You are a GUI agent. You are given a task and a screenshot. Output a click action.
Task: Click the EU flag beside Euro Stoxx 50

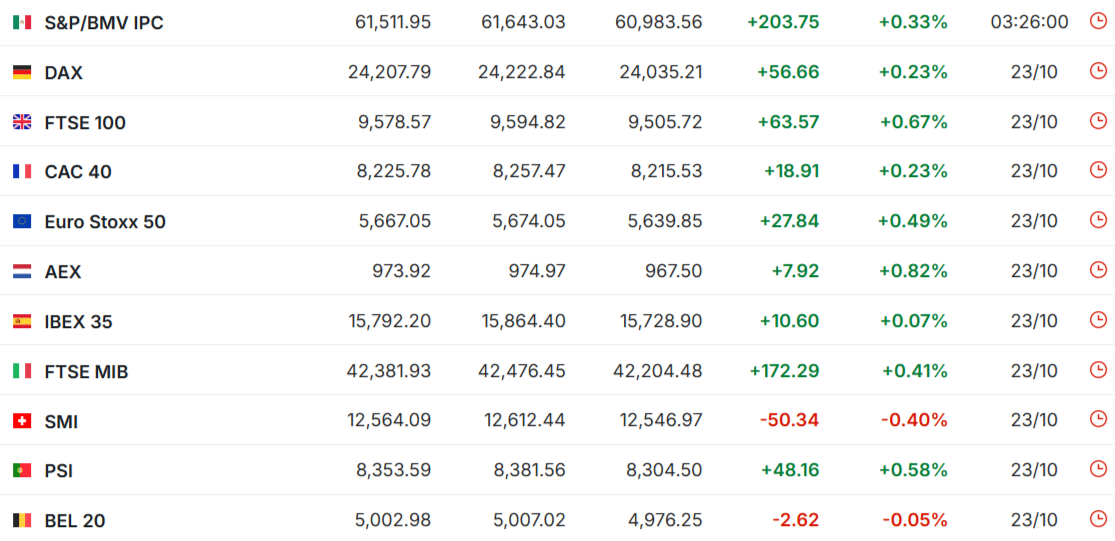click(22, 221)
